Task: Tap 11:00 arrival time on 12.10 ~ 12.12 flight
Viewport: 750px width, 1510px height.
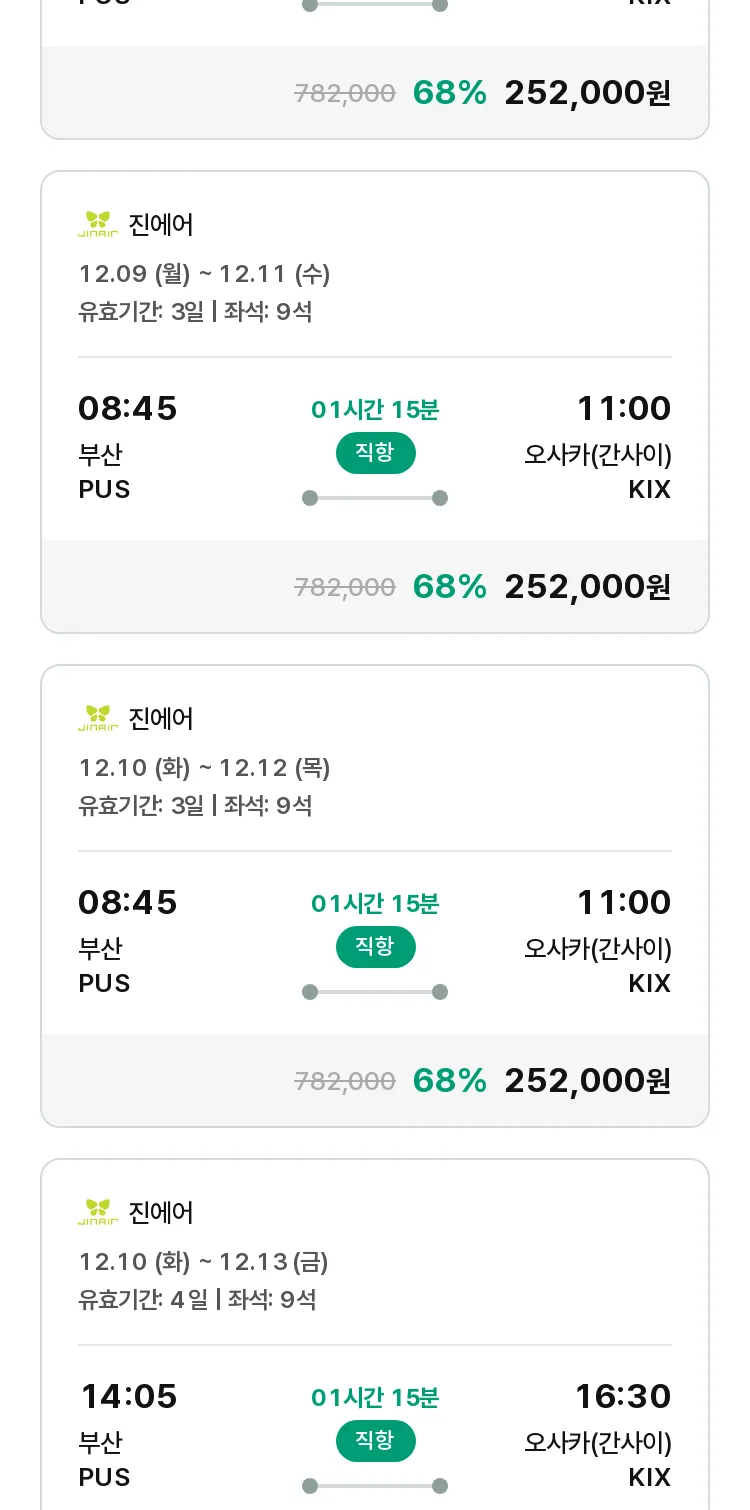Action: pos(623,903)
